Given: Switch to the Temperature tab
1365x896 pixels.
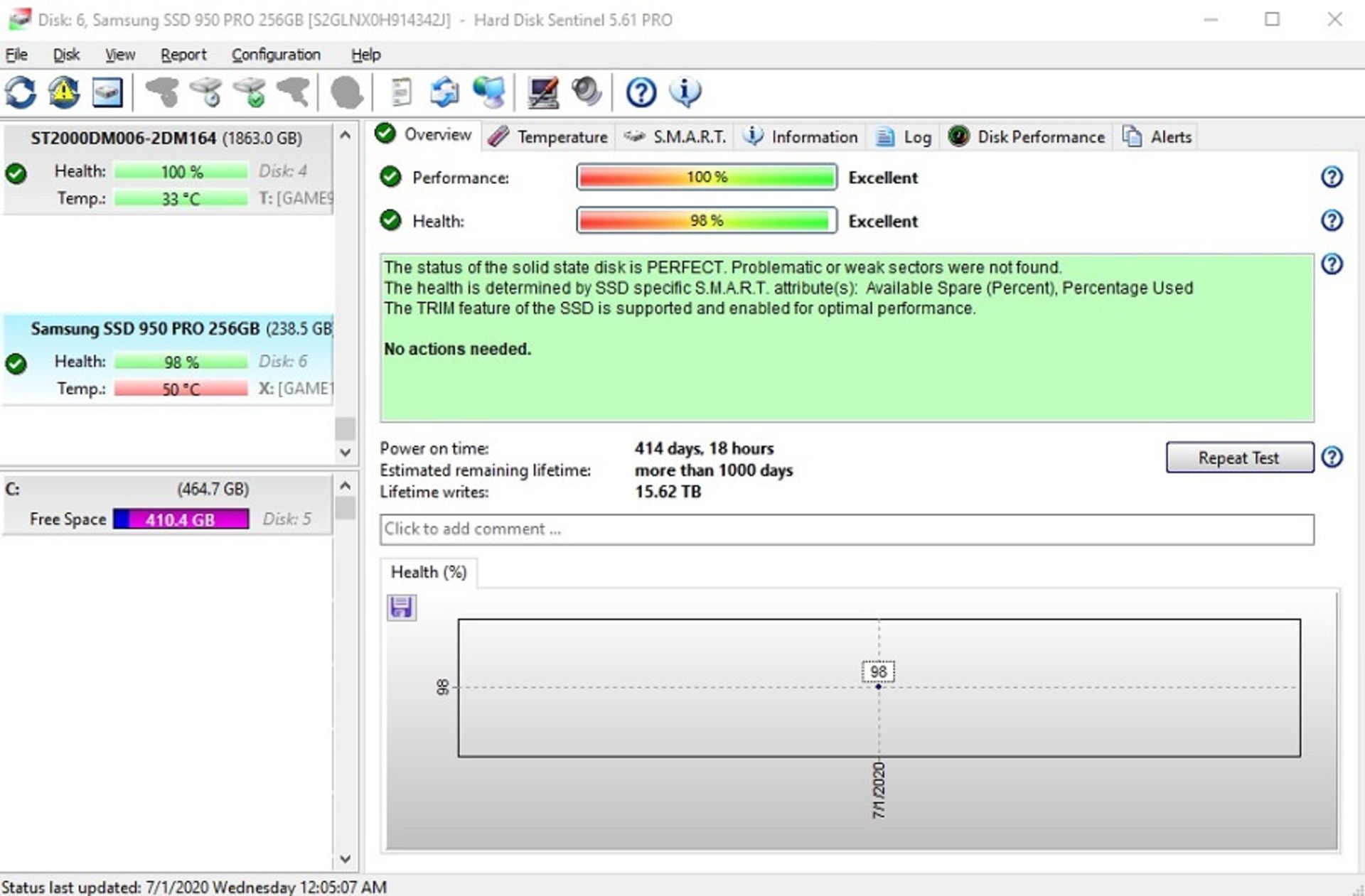Looking at the screenshot, I should 547,136.
